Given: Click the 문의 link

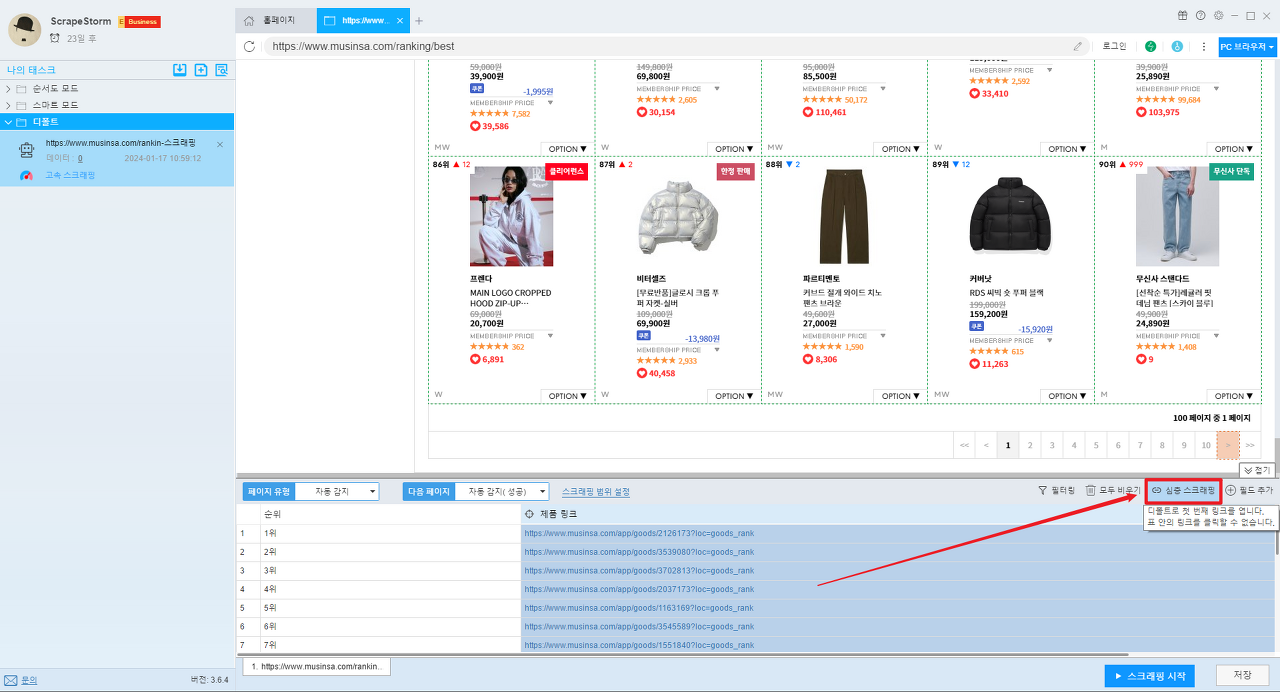Looking at the screenshot, I should click(29, 680).
